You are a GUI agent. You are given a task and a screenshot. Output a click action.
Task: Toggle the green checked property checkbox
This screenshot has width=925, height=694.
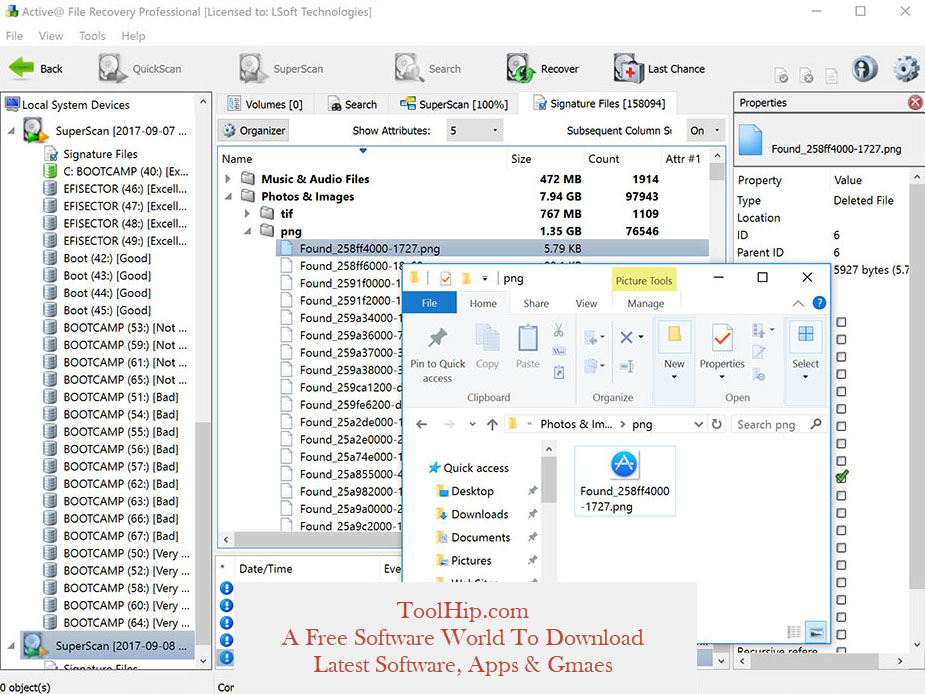click(x=842, y=476)
